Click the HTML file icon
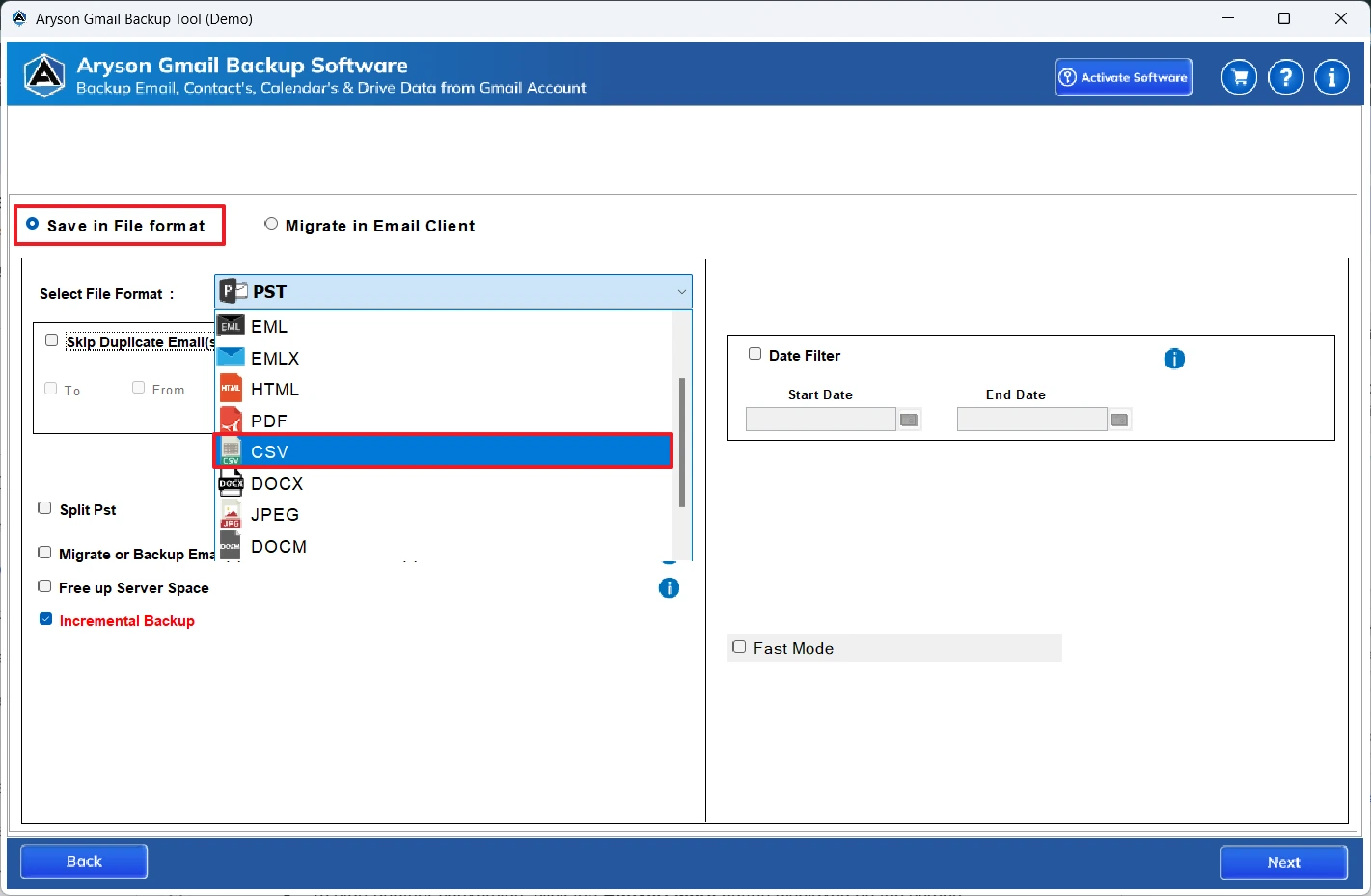This screenshot has height=896, width=1371. coord(231,389)
